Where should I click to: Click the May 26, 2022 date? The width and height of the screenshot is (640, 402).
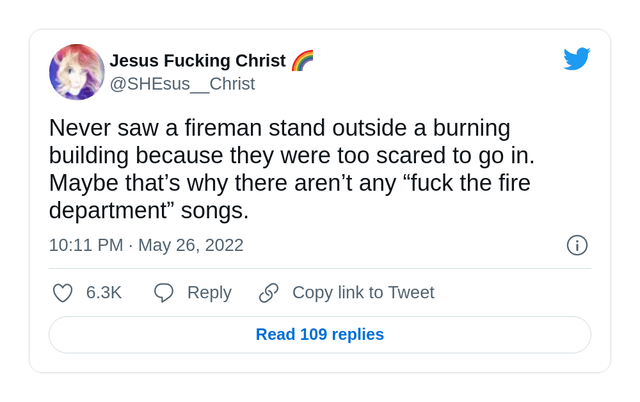coord(191,245)
